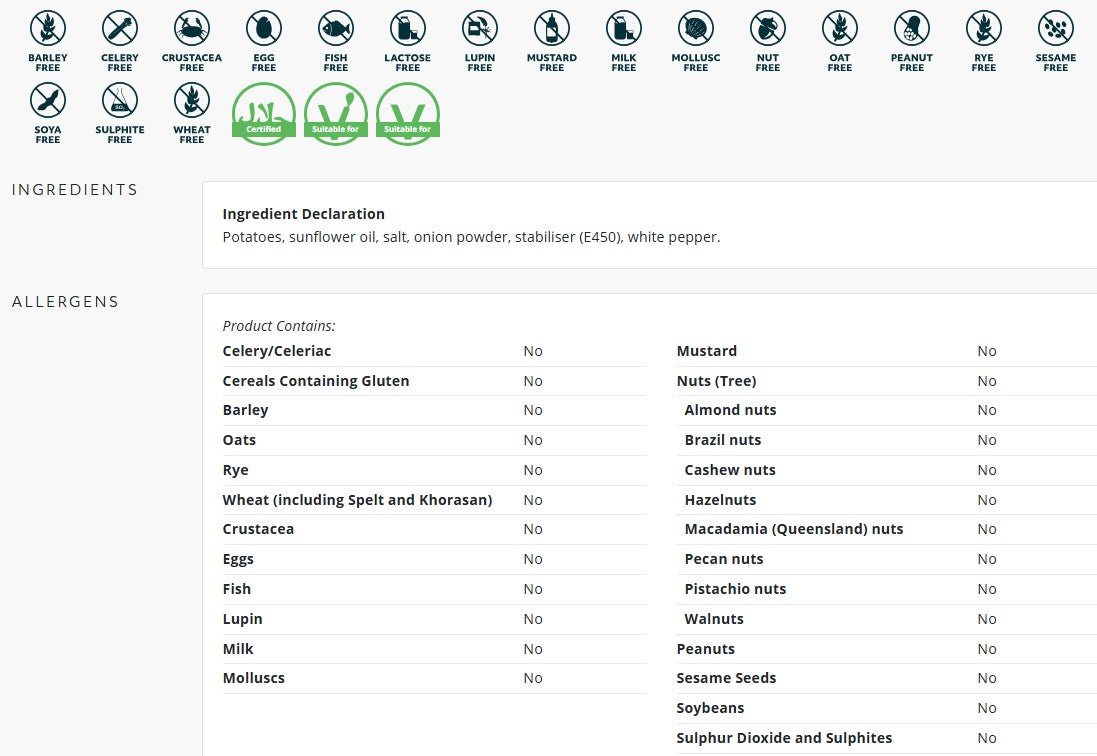Viewport: 1097px width, 756px height.
Task: Click the Milk Free icon
Action: click(x=624, y=28)
